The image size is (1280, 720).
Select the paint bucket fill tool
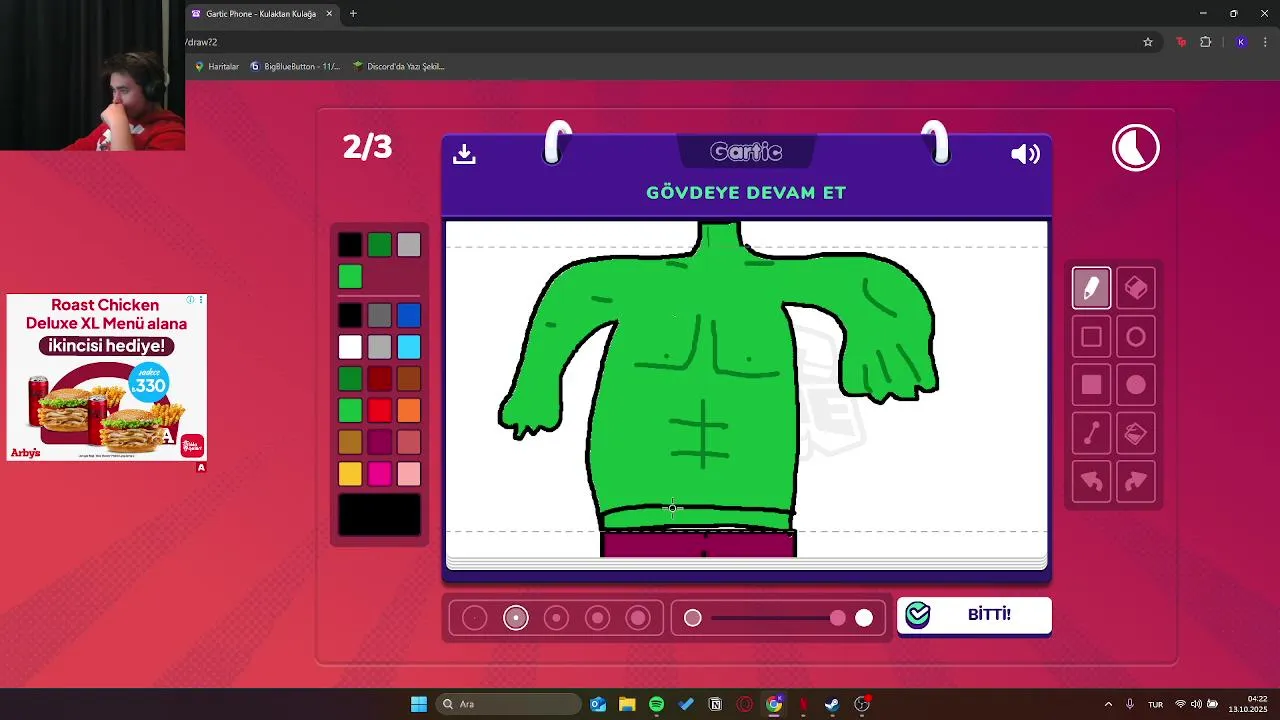tap(1136, 434)
